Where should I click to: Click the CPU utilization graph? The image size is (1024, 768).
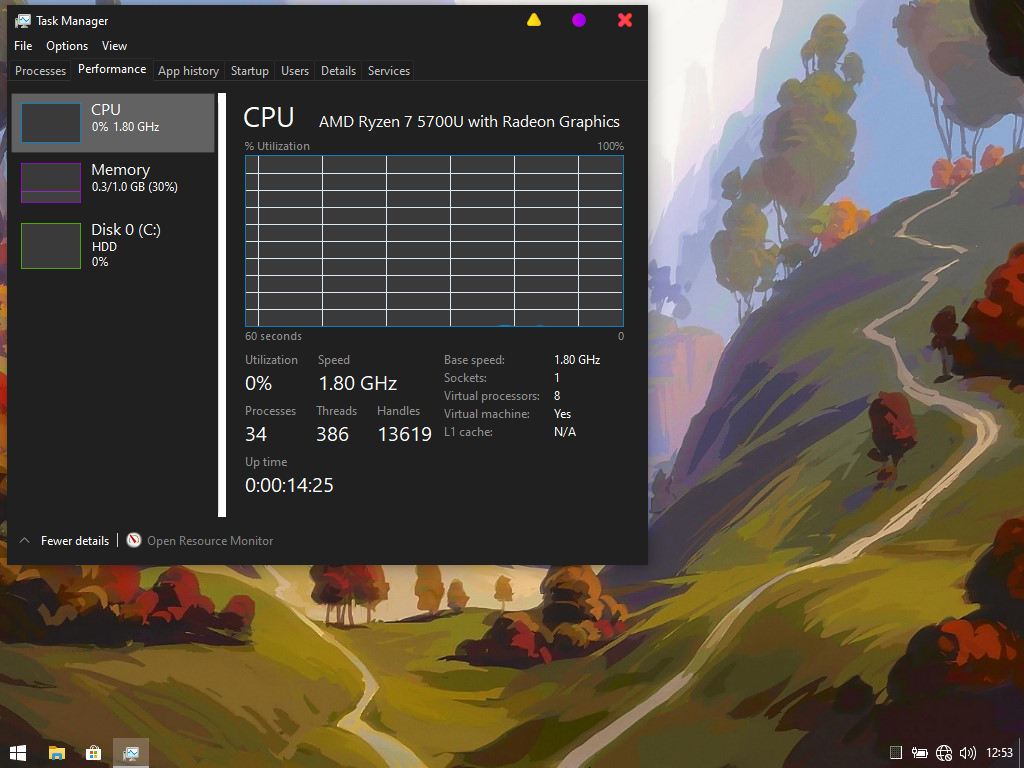(x=434, y=241)
